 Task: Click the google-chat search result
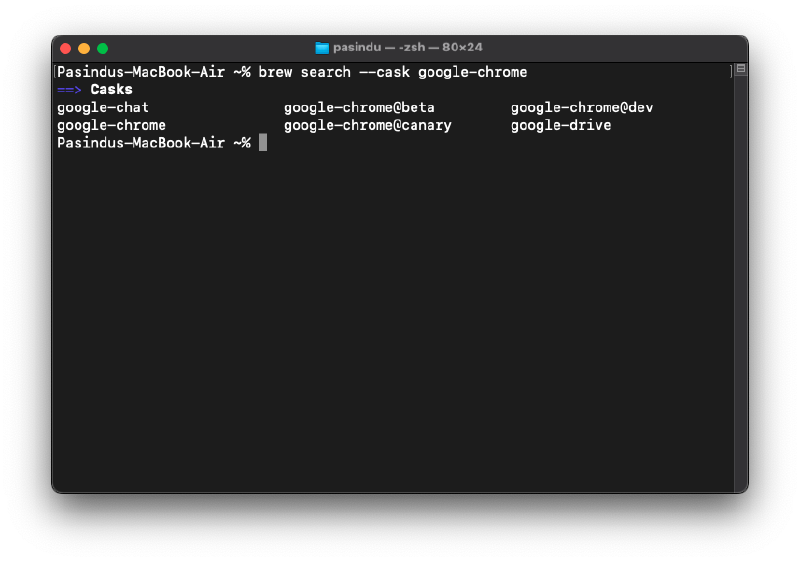[x=103, y=107]
